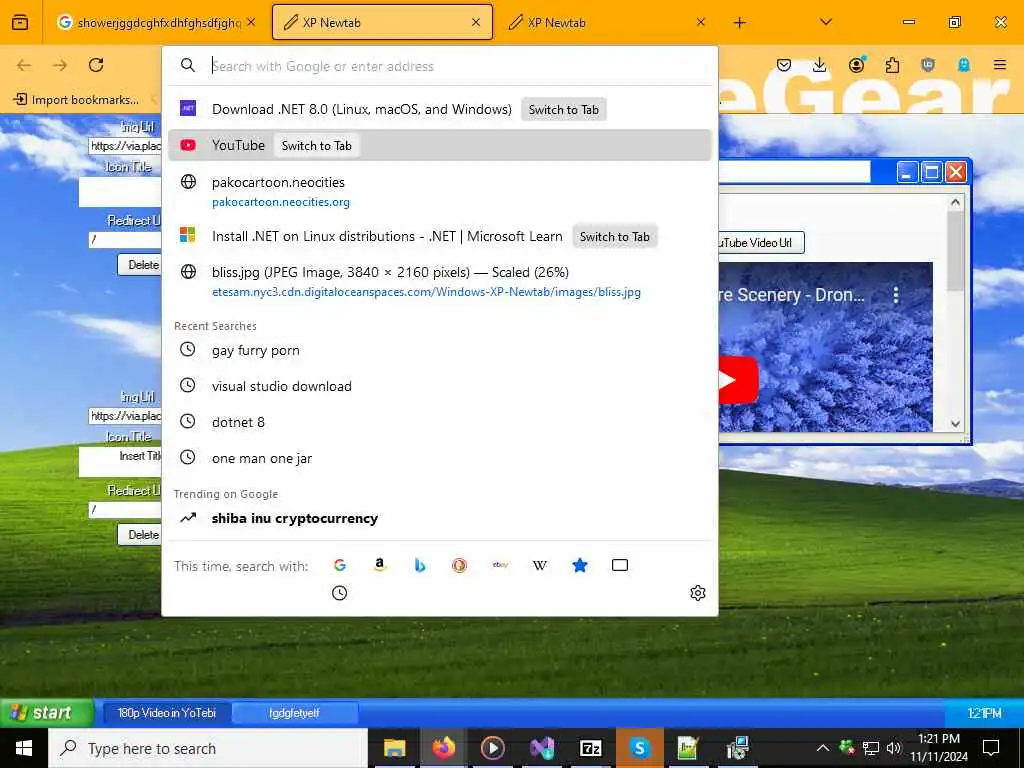Show hidden system tray icons
Screen dimensions: 1024x768
click(823, 748)
